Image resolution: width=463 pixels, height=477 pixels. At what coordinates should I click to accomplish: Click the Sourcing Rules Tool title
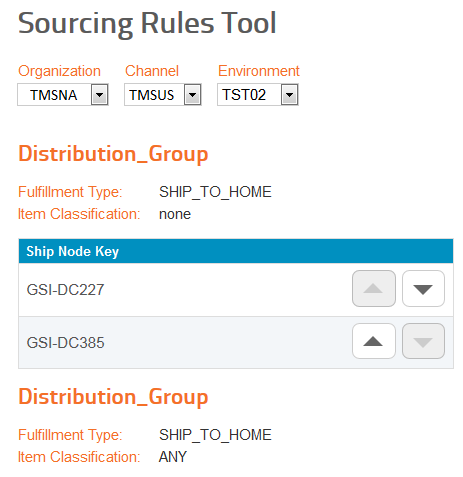point(147,23)
